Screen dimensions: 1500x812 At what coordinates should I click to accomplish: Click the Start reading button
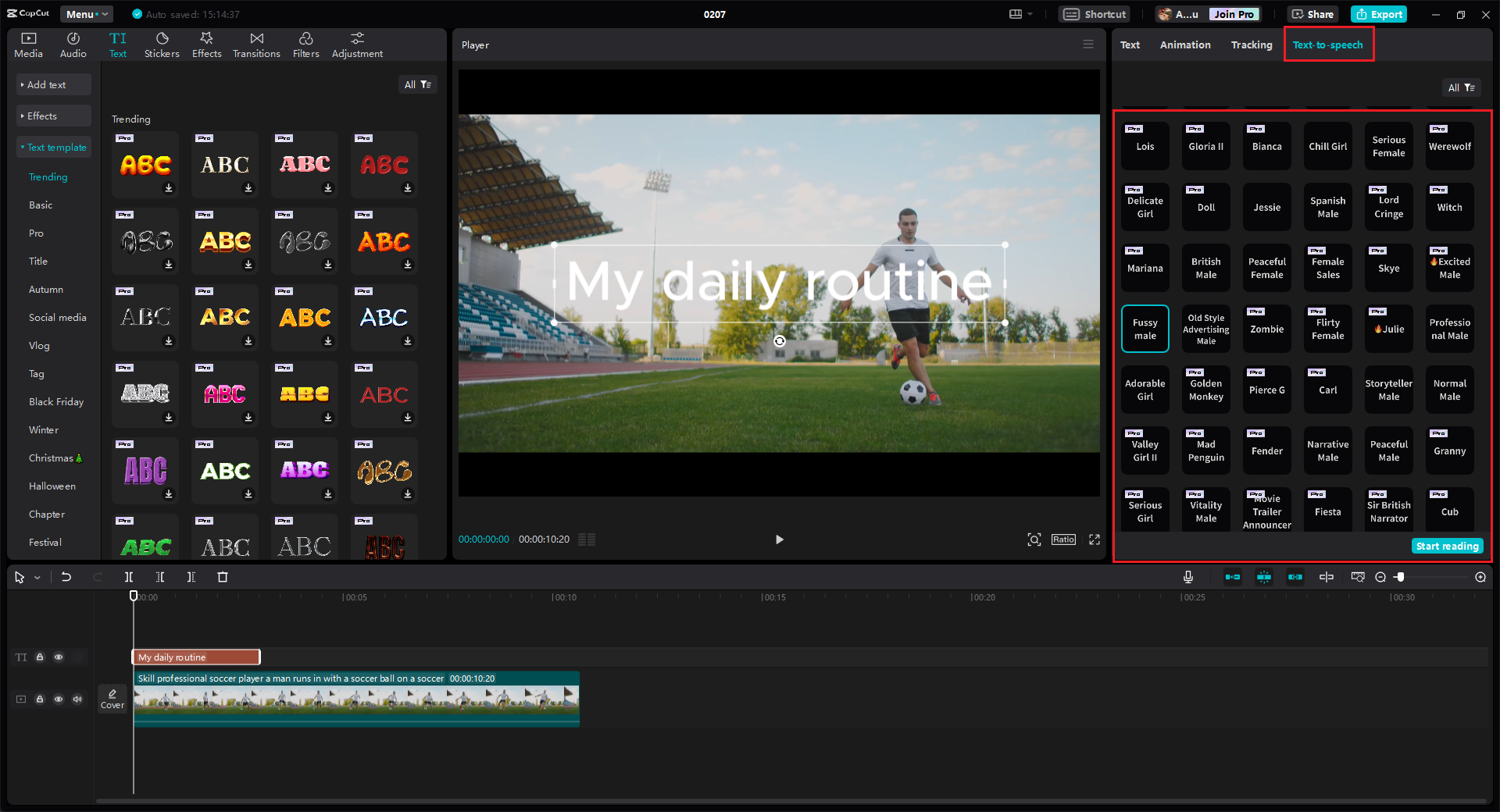click(1447, 546)
